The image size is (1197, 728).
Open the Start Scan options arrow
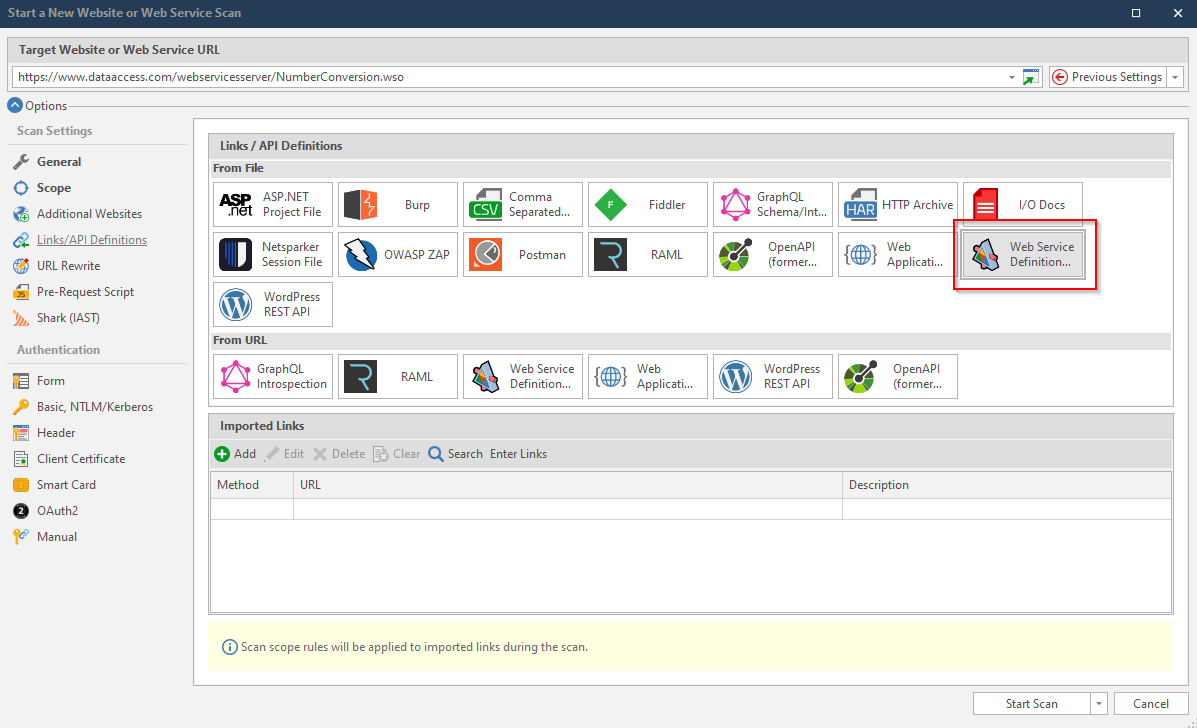pos(1097,703)
